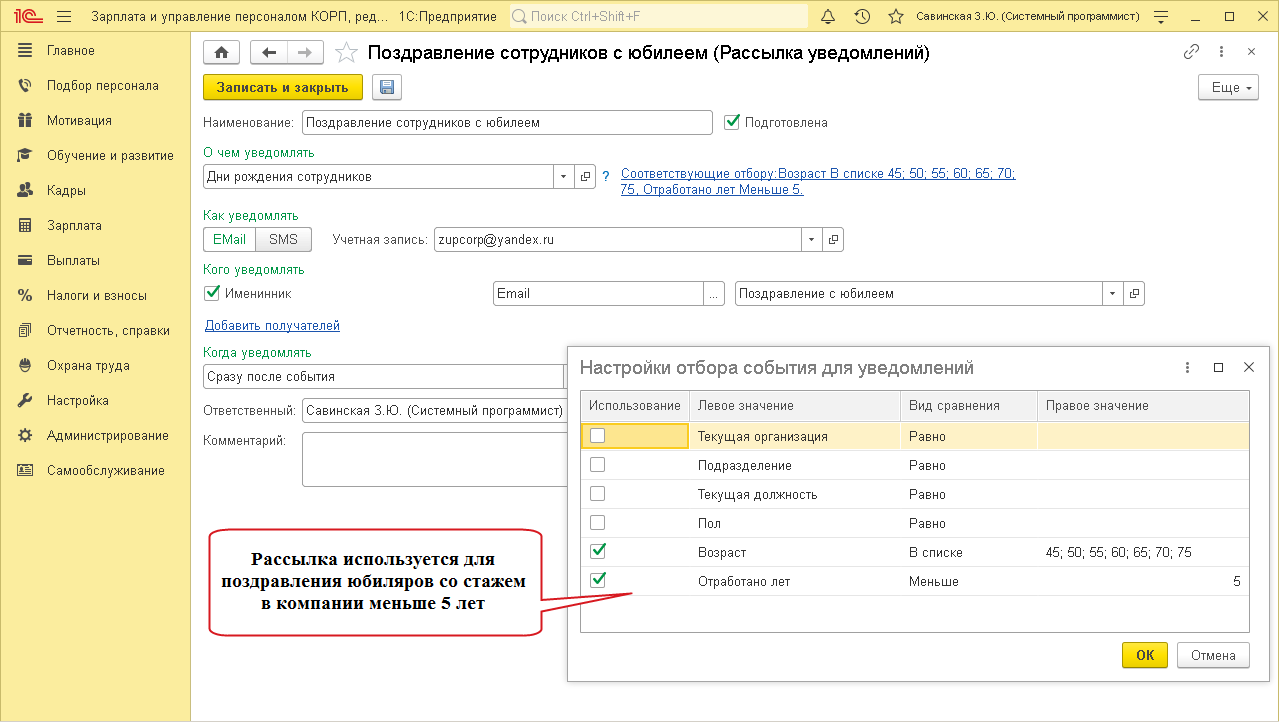The image size is (1279, 722).
Task: Open the Учетная запись dropdown list
Action: pyautogui.click(x=811, y=240)
